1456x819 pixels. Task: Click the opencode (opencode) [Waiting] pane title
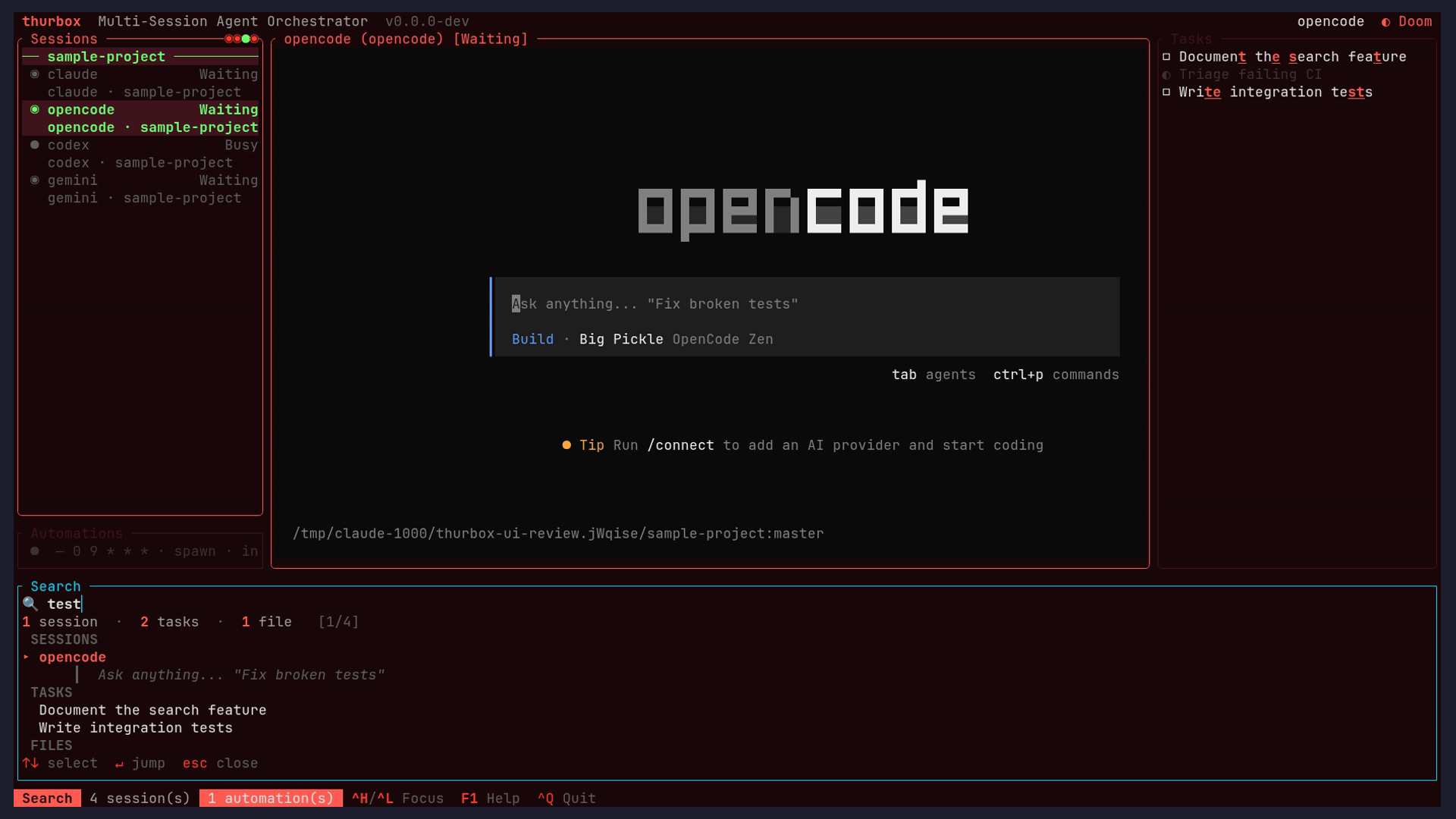[x=406, y=39]
